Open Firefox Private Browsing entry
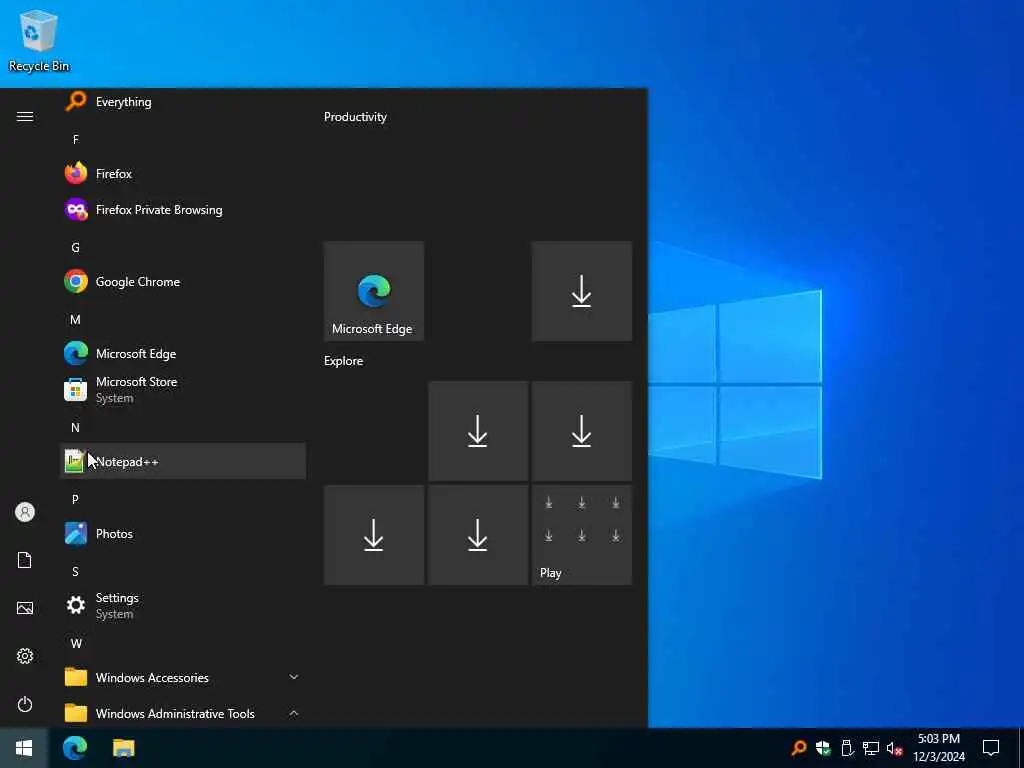This screenshot has height=768, width=1024. point(183,210)
